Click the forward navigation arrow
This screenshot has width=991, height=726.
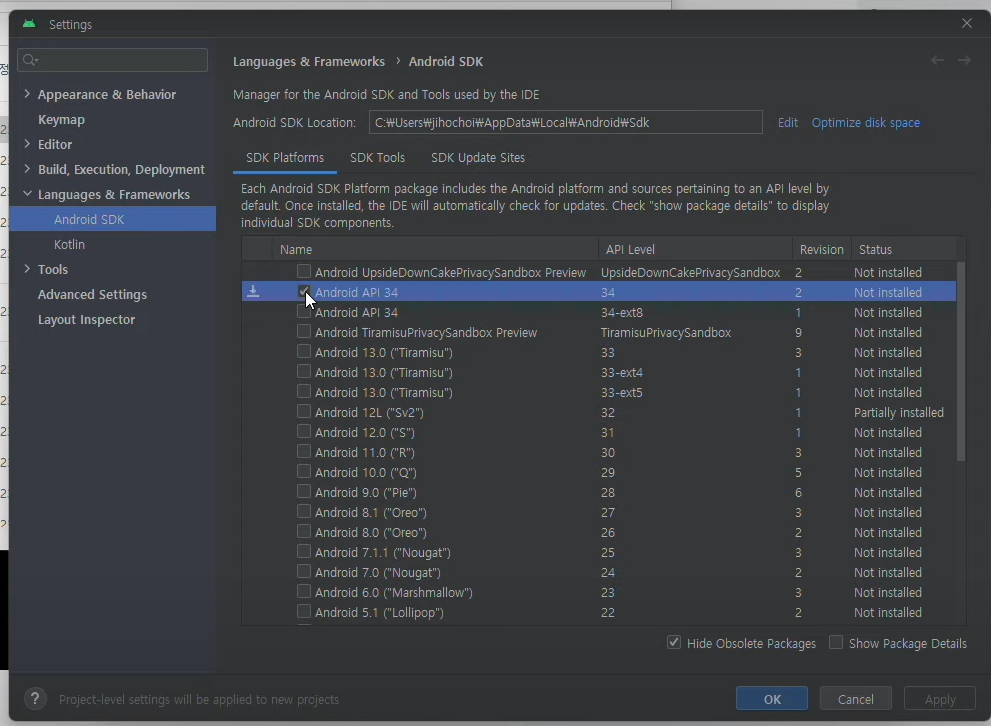coord(964,60)
